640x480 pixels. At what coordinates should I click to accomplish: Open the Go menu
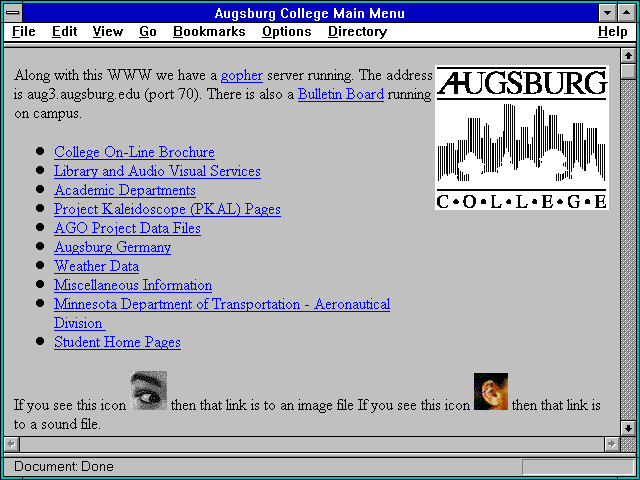[148, 32]
